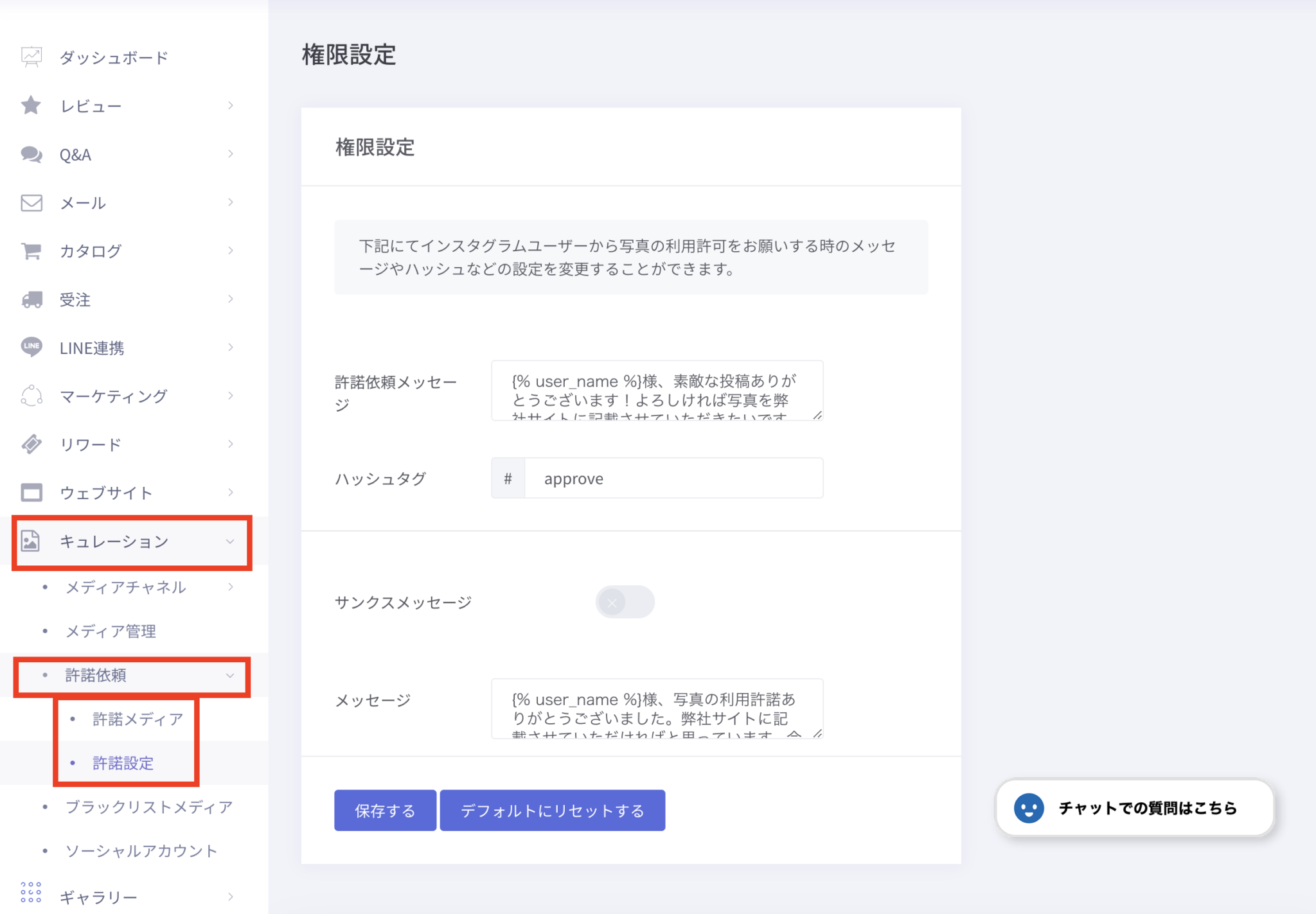The image size is (1316, 914).
Task: Enable the サンクスメッセージ toggle switch
Action: pos(625,602)
